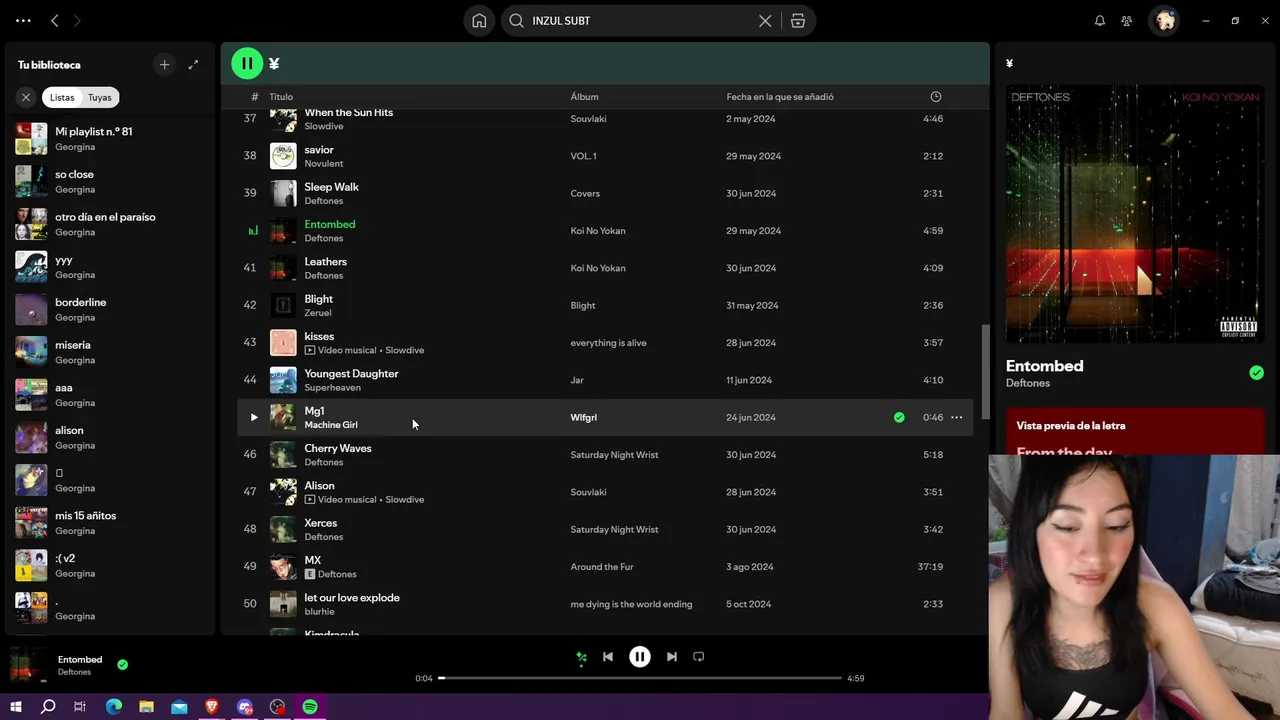This screenshot has width=1280, height=720.
Task: Open the Wlfgrl album link
Action: (583, 417)
